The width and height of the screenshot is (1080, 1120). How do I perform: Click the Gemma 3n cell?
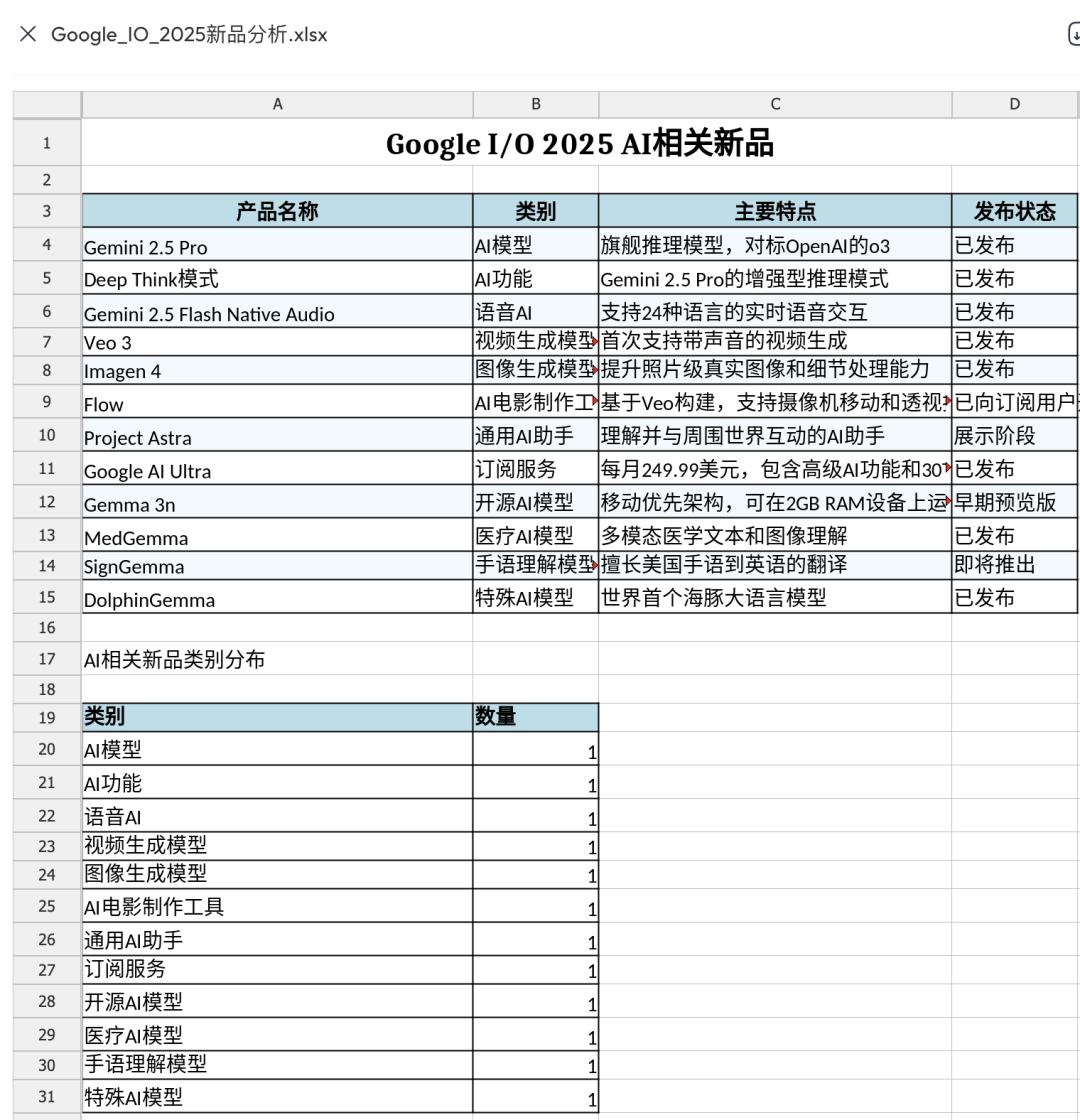(277, 501)
